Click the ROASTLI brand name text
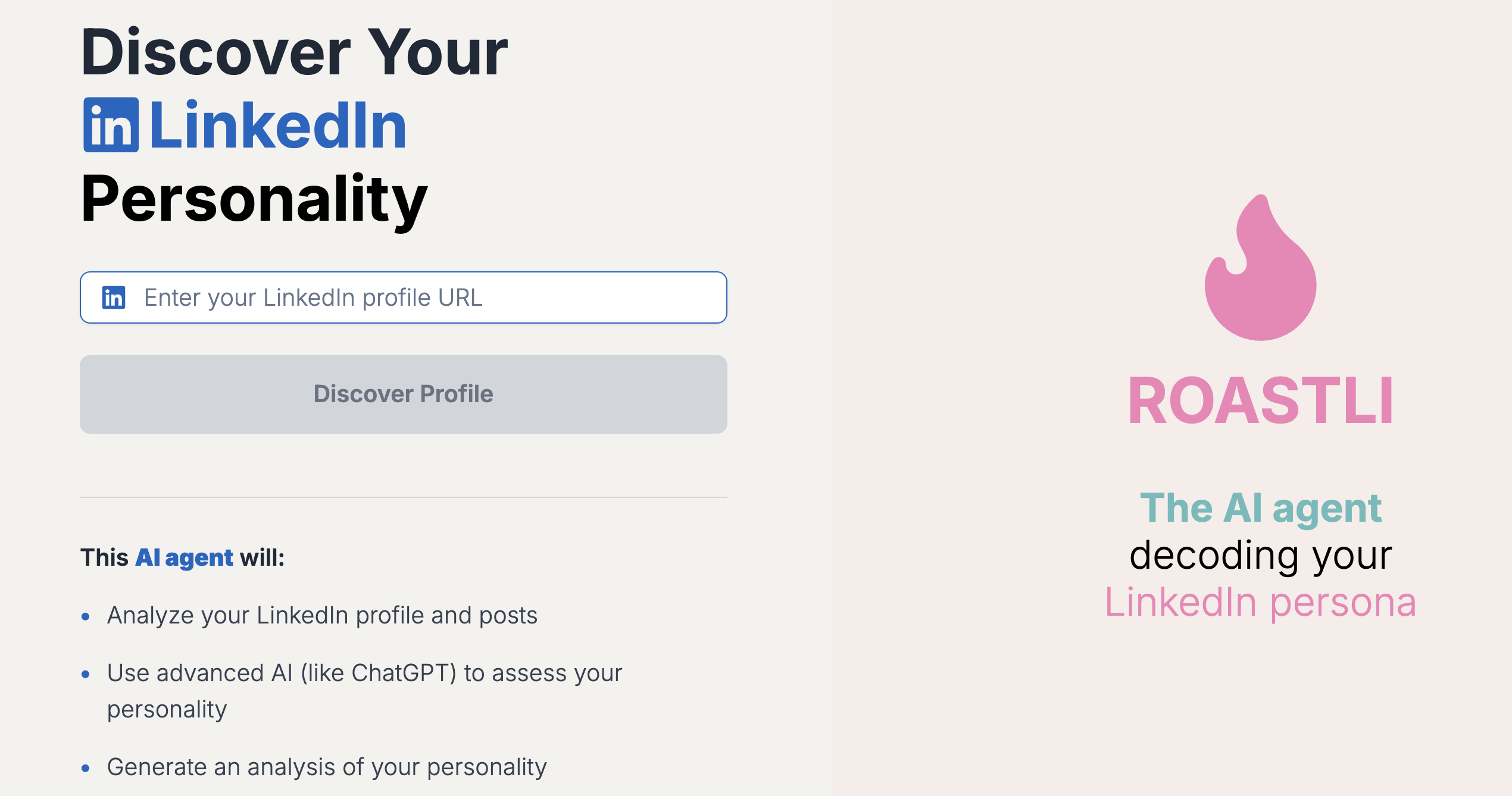The height and width of the screenshot is (796, 1512). 1261,402
